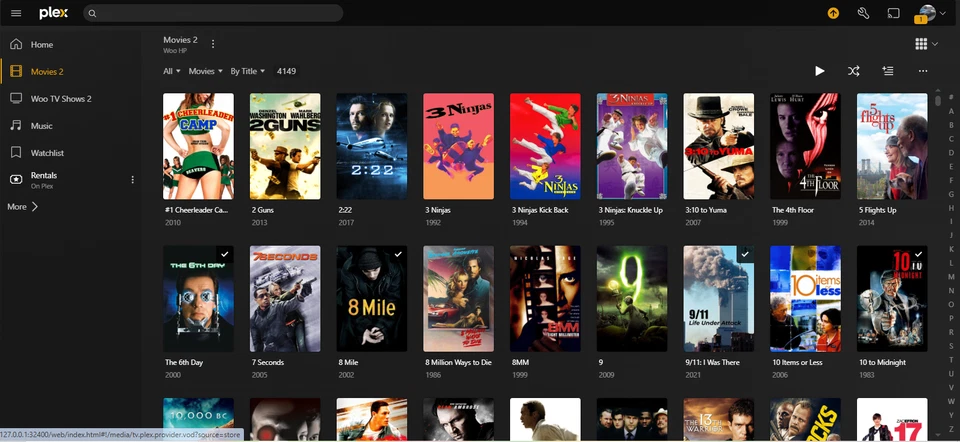This screenshot has width=960, height=442.
Task: Toggle watched checkmark on The 6th Day
Action: click(225, 254)
